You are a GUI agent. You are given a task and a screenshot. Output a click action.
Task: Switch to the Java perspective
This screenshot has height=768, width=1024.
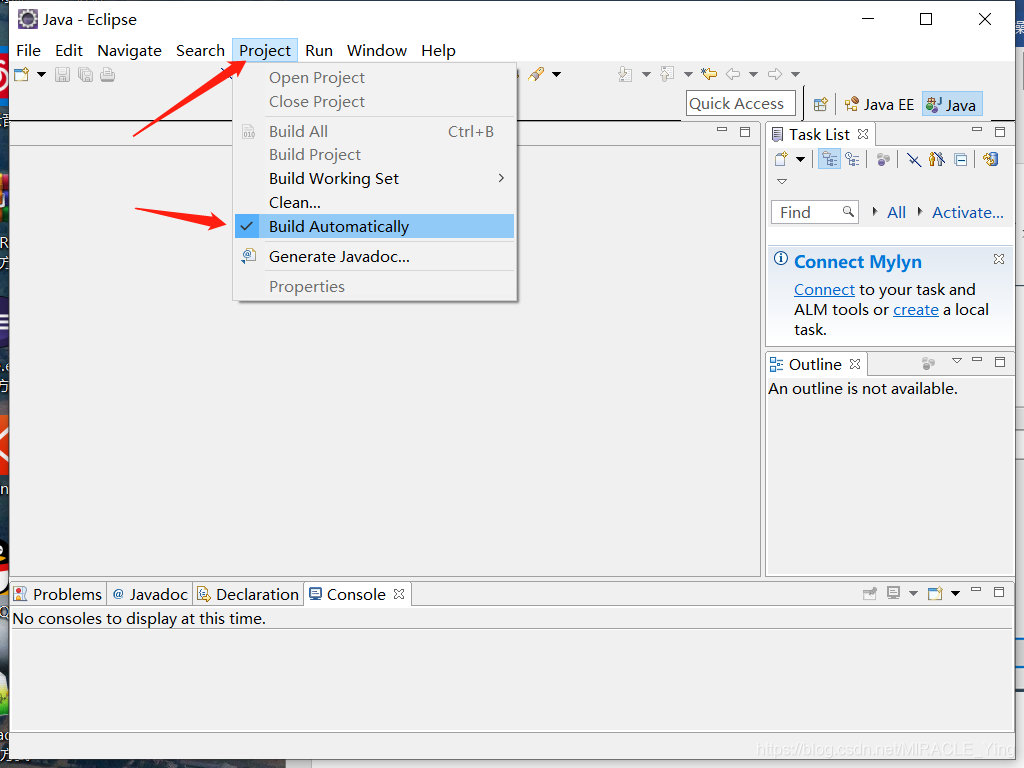[952, 104]
